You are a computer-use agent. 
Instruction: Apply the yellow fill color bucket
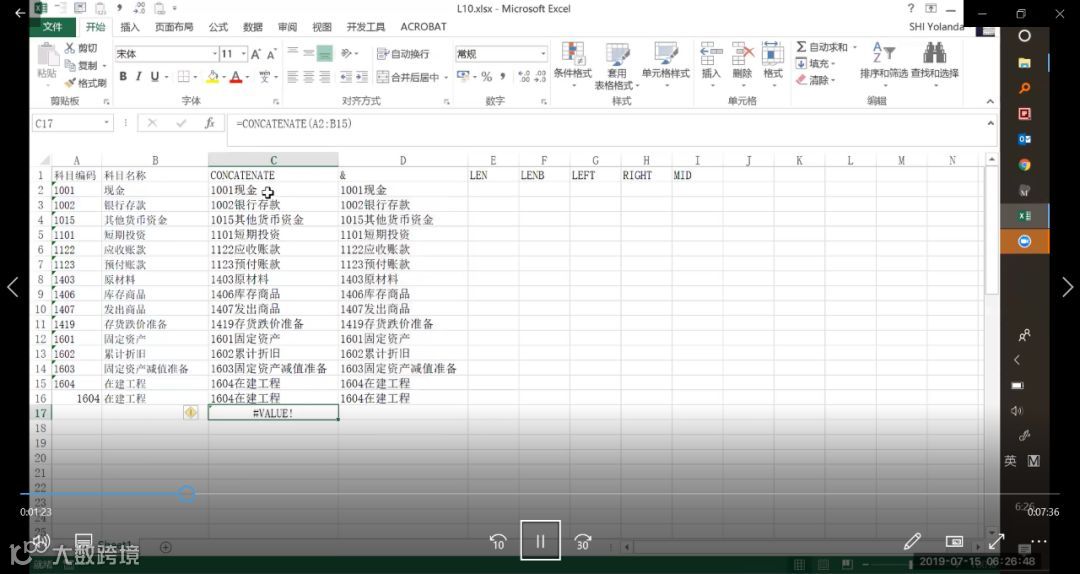coord(212,76)
